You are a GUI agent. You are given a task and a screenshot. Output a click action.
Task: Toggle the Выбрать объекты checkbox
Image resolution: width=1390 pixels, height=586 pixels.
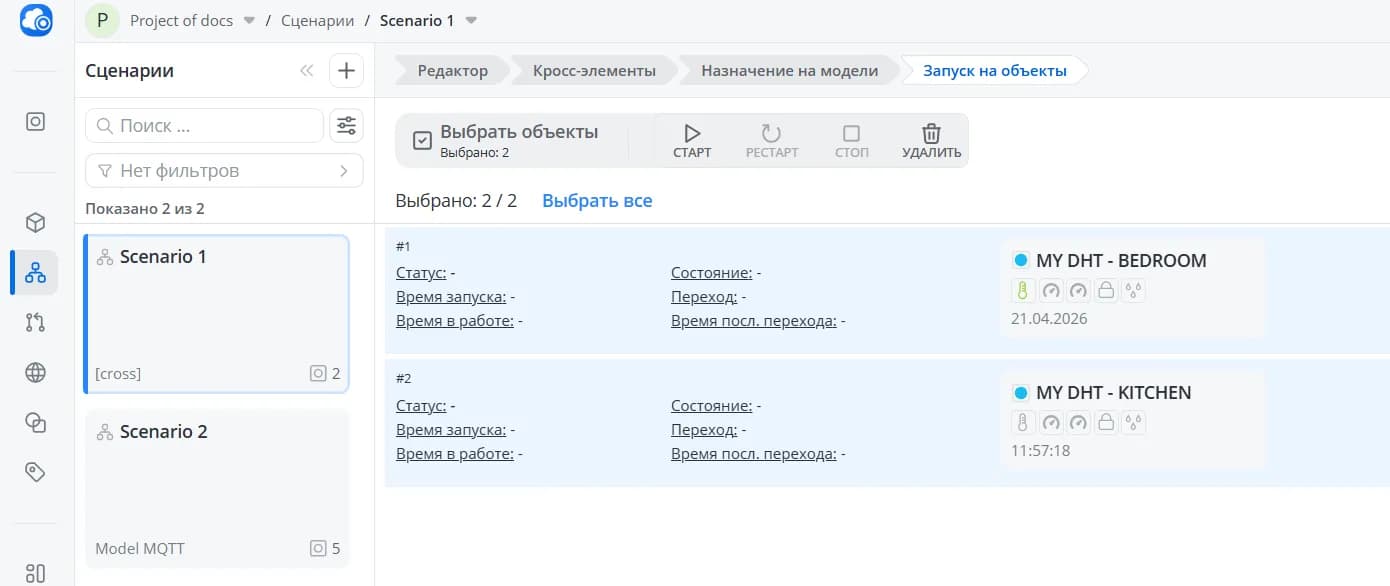(423, 140)
